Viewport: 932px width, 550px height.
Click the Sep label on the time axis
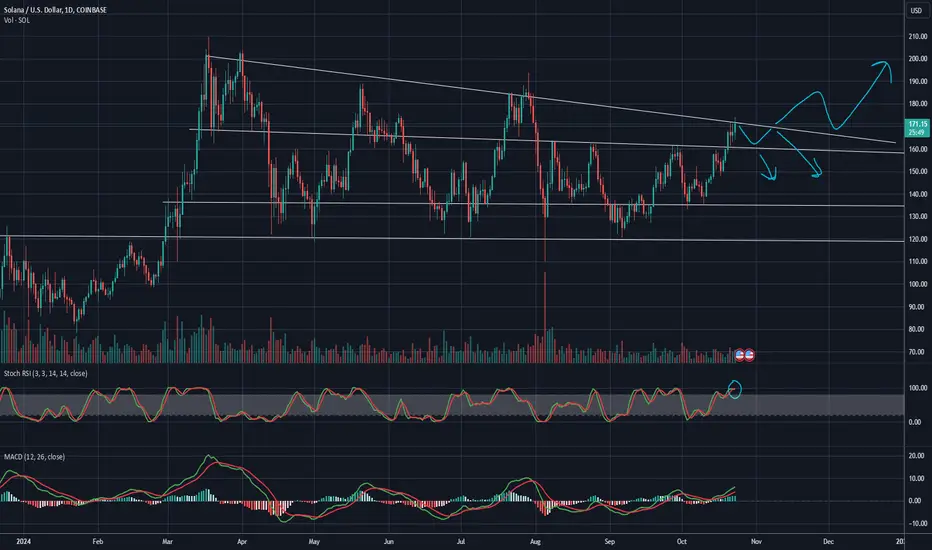[x=609, y=542]
